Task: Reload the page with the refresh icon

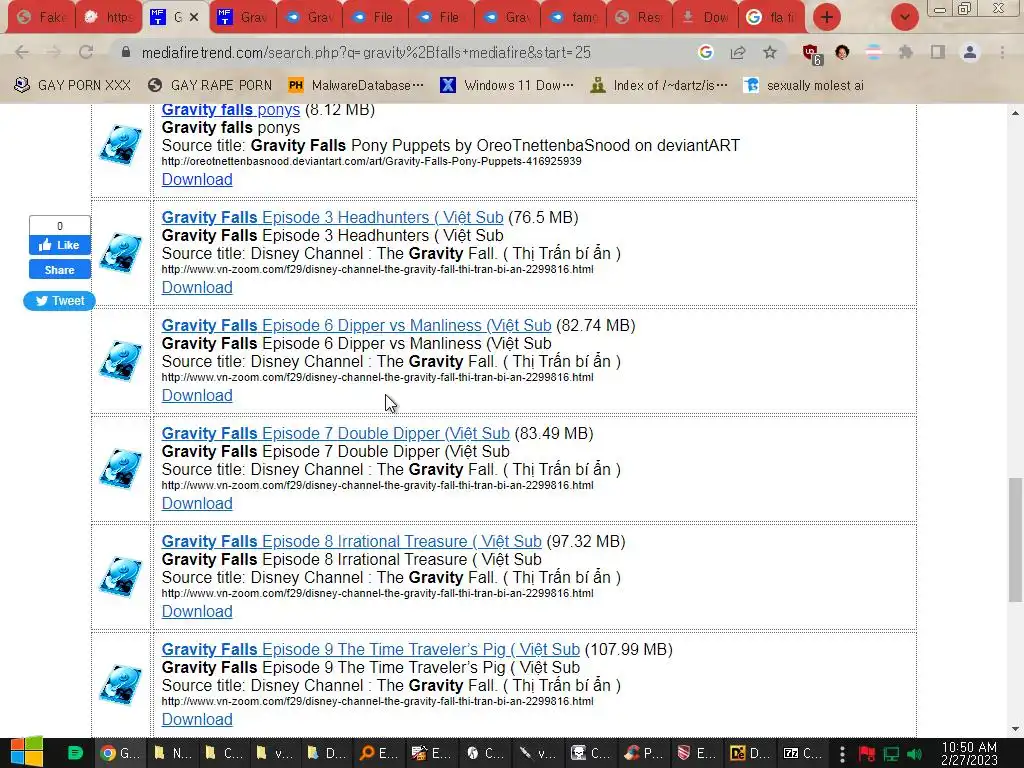Action: coord(86,52)
